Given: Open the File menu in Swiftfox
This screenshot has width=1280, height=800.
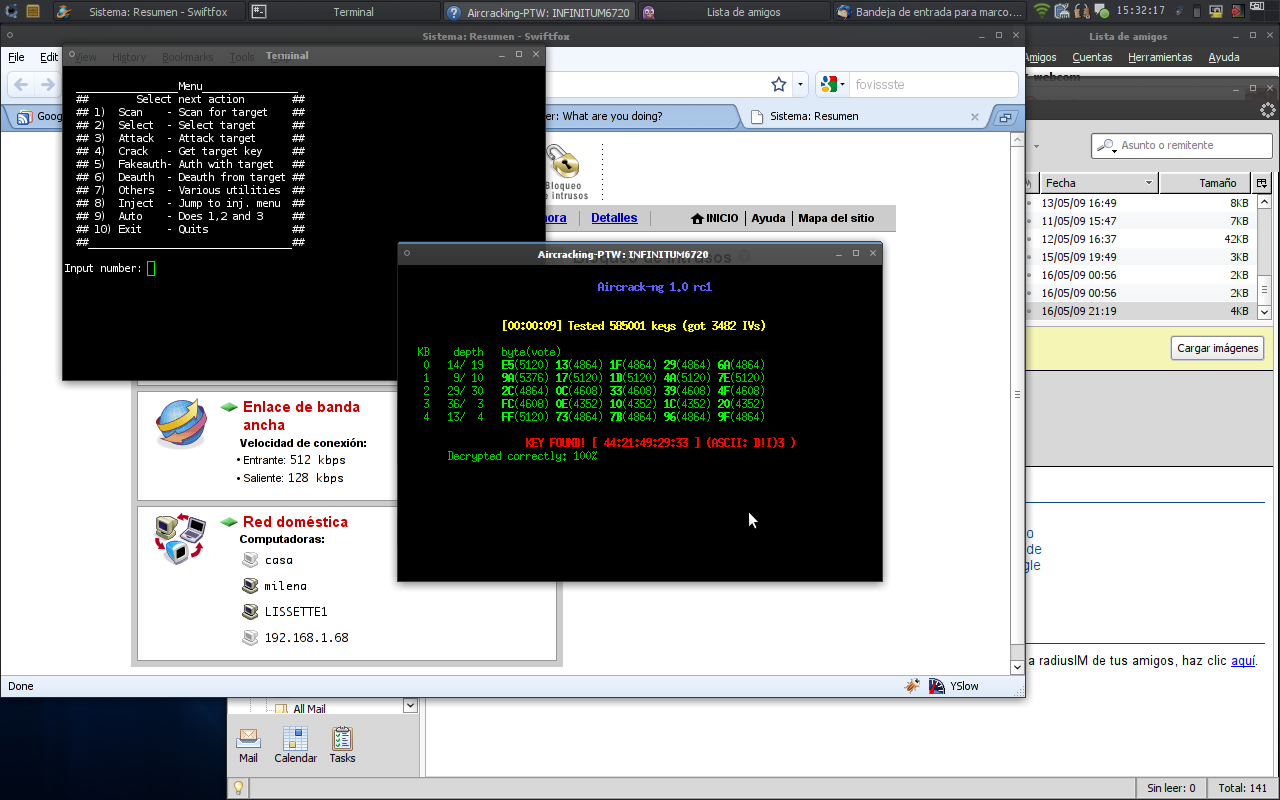Looking at the screenshot, I should (16, 57).
